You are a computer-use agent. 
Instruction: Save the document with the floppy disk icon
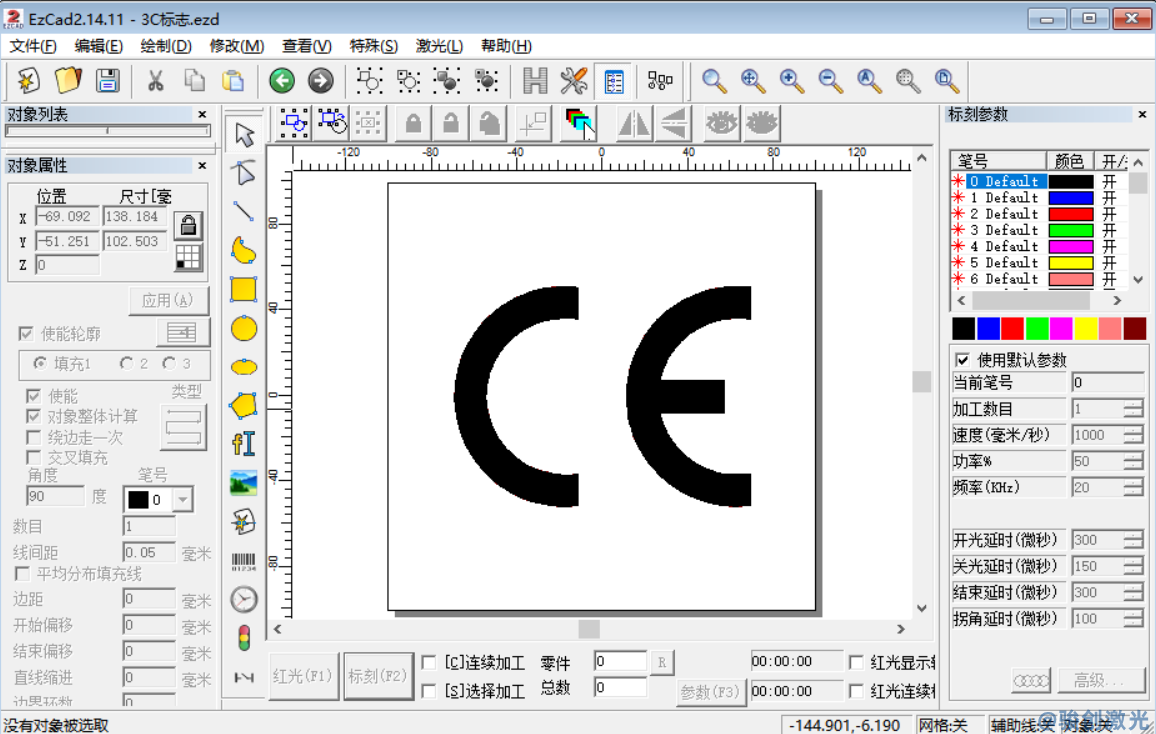pyautogui.click(x=107, y=80)
